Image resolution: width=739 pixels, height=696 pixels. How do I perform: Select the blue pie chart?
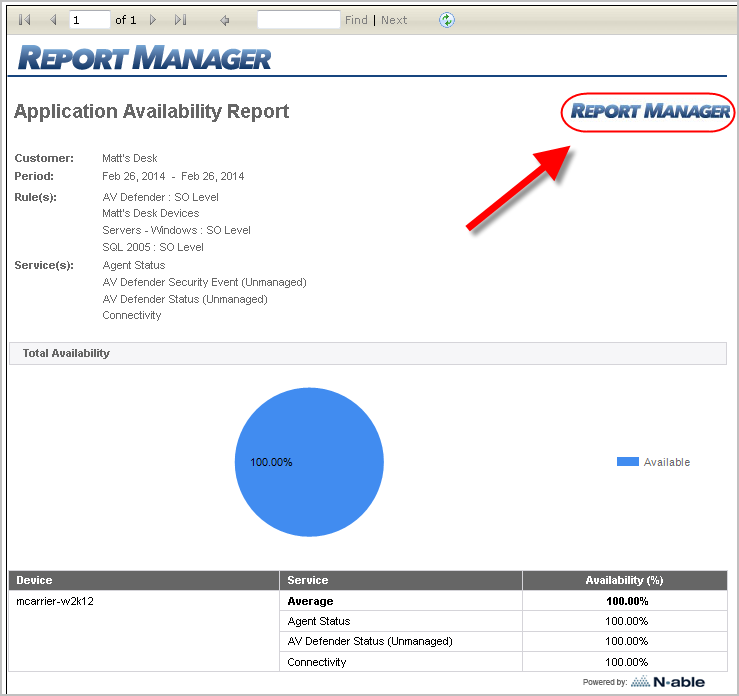pyautogui.click(x=309, y=462)
